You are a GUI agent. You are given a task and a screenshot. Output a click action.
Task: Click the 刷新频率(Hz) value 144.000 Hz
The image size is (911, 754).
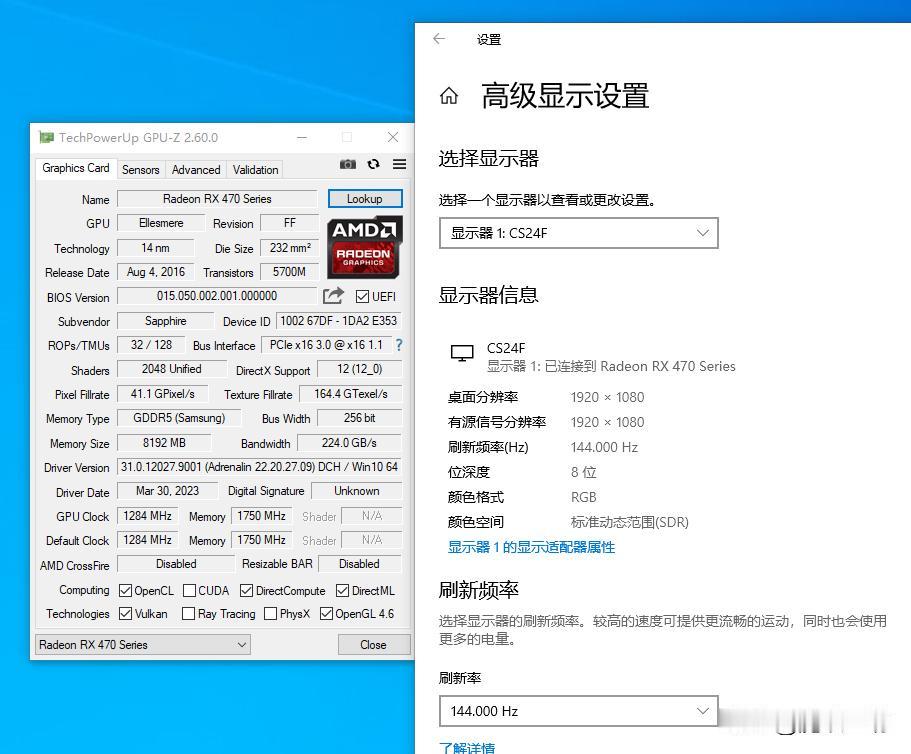coord(604,447)
